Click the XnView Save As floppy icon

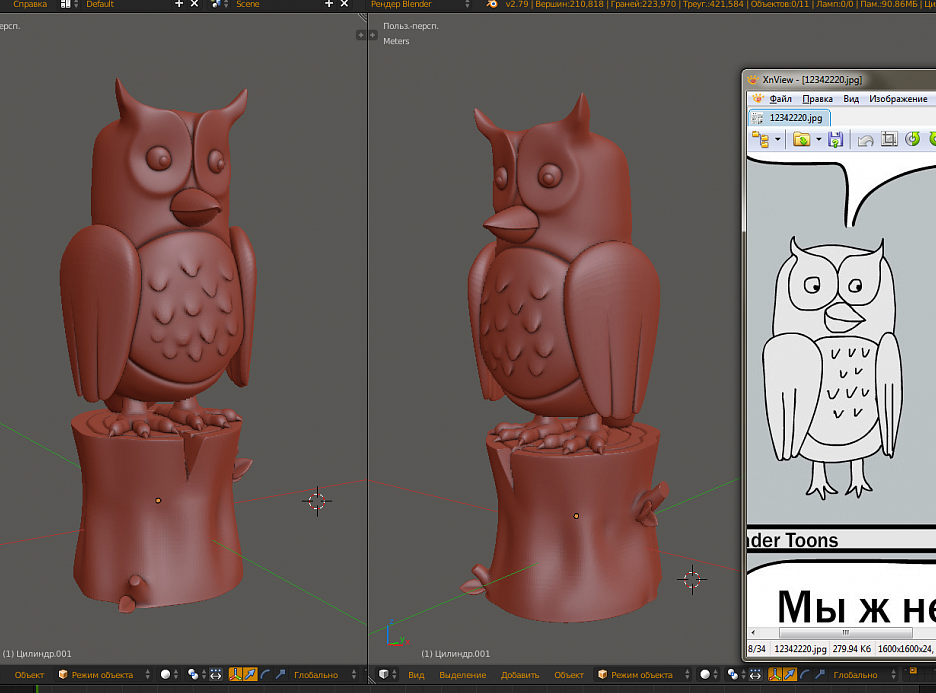pyautogui.click(x=835, y=140)
